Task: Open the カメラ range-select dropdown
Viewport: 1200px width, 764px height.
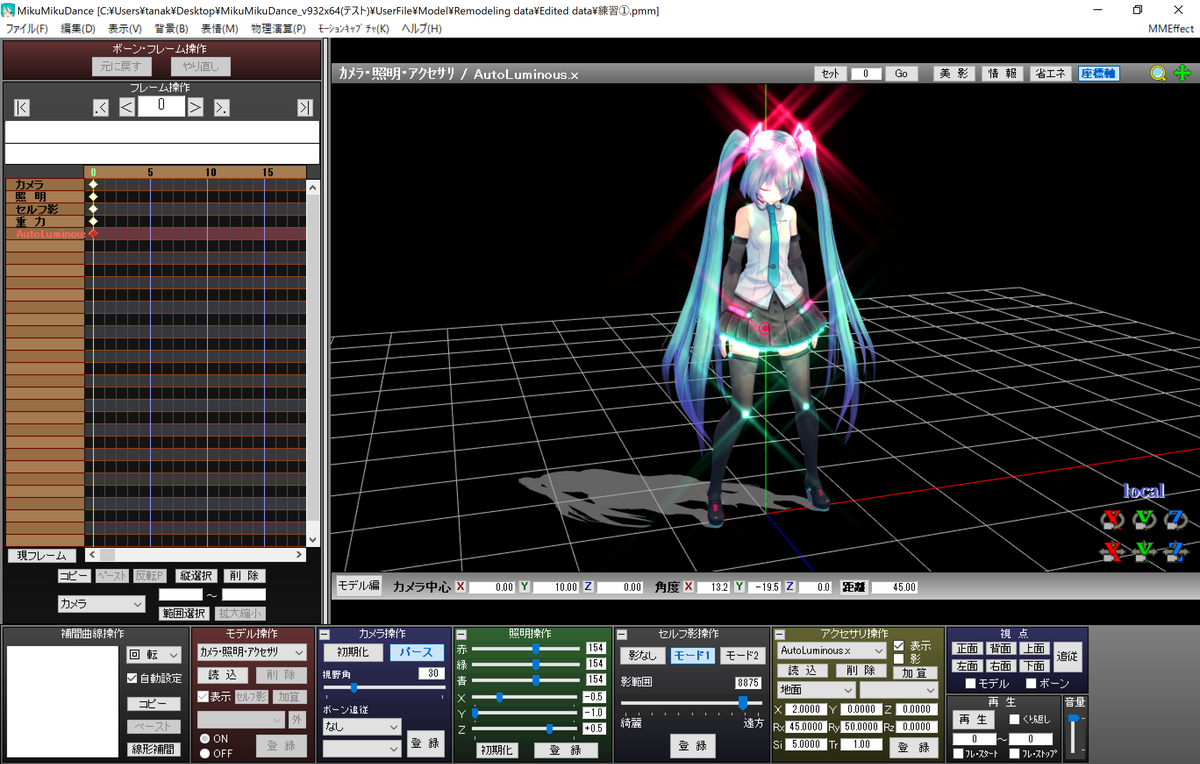Action: [x=102, y=604]
